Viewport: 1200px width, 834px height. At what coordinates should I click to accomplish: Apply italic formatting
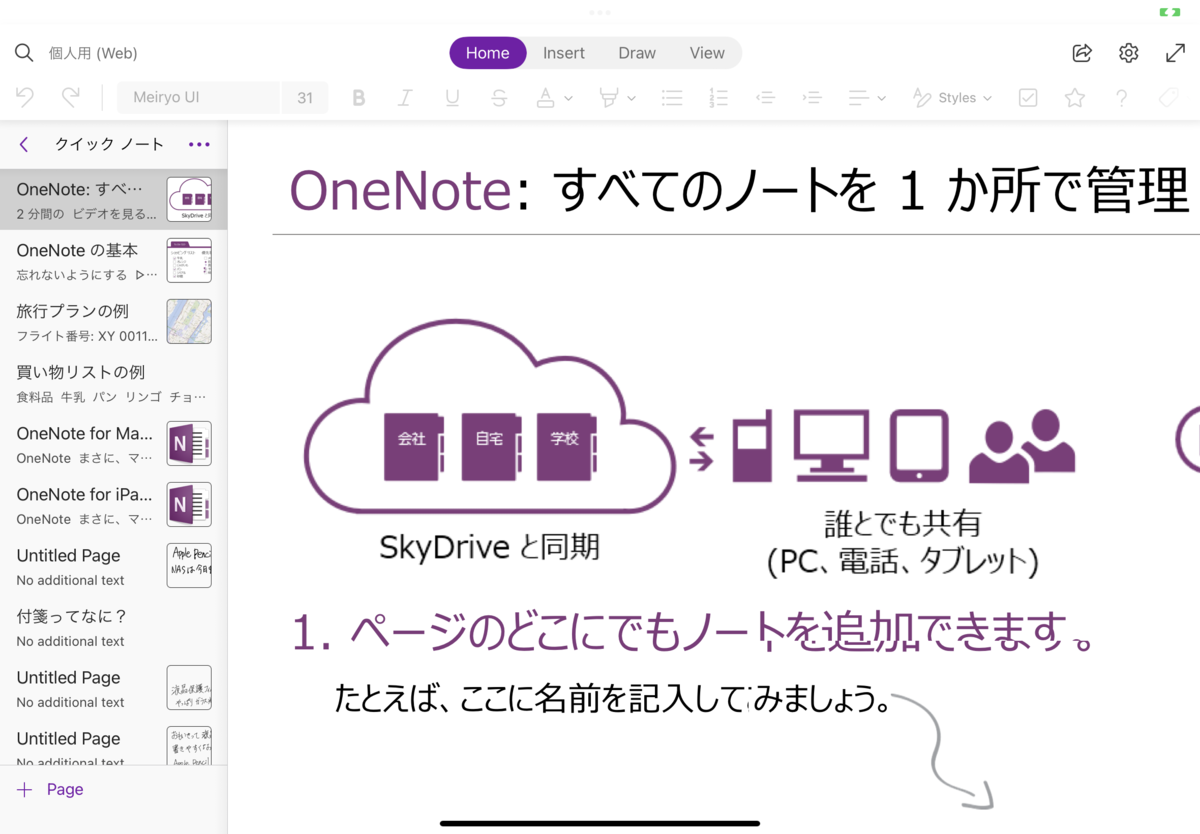405,97
